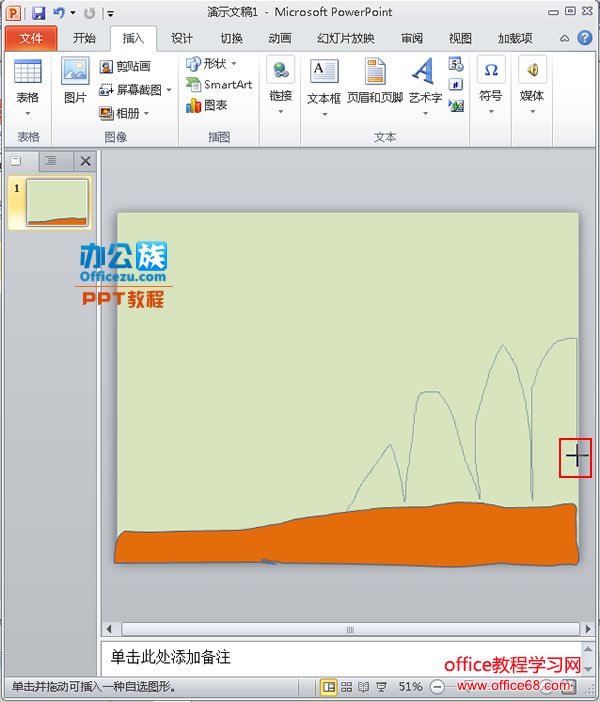This screenshot has width=600, height=702.
Task: Collapse the ribbon with the caret icon
Action: [x=565, y=39]
